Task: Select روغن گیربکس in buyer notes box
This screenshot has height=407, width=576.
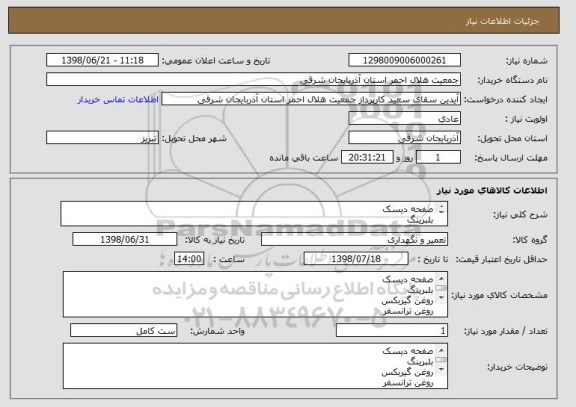Action: [x=407, y=372]
